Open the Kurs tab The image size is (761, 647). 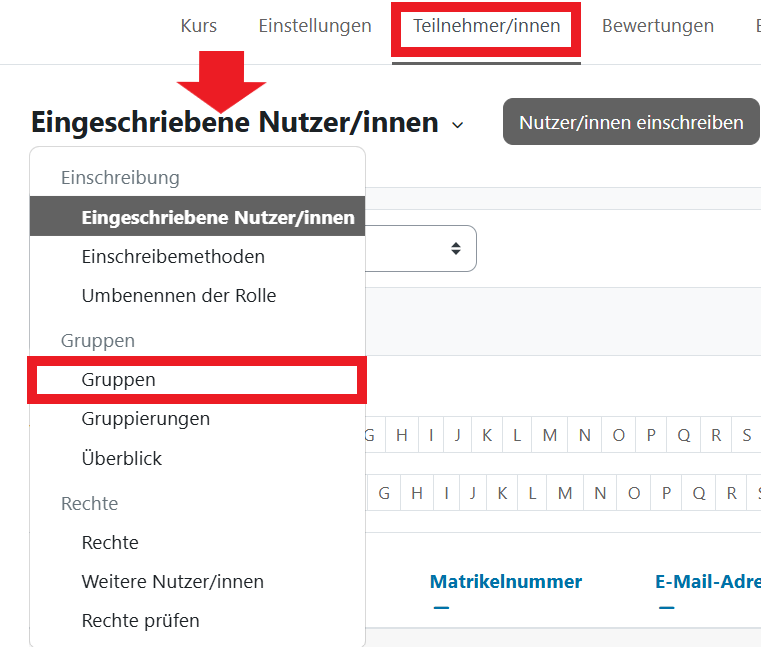199,26
